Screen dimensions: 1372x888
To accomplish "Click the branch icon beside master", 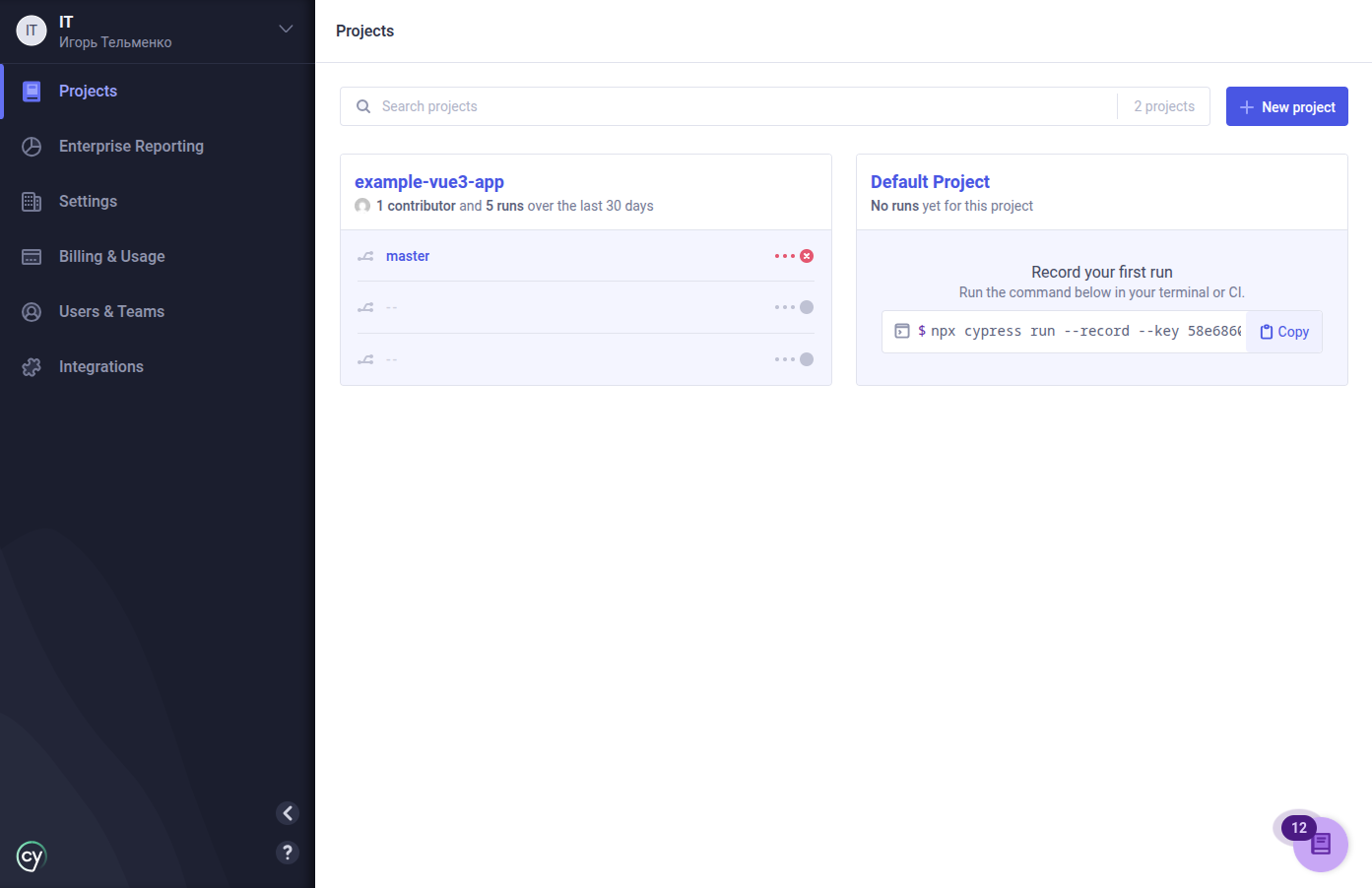I will point(365,256).
